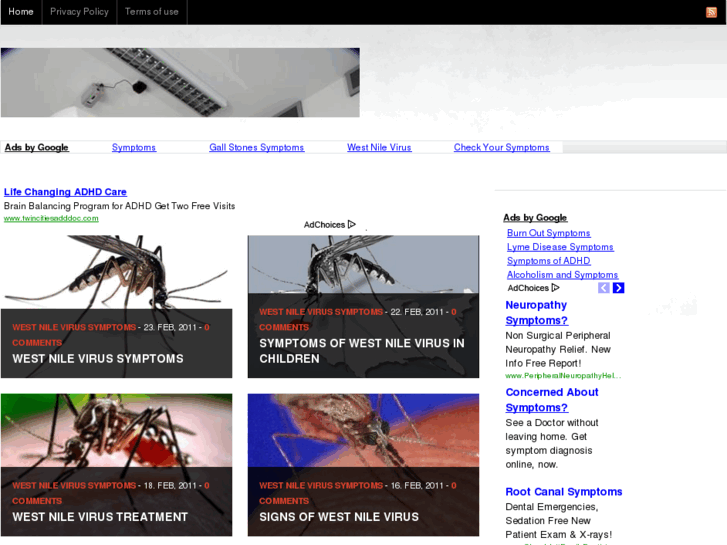Click the next ads arrow icon
Image resolution: width=727 pixels, height=545 pixels.
pyautogui.click(x=619, y=288)
